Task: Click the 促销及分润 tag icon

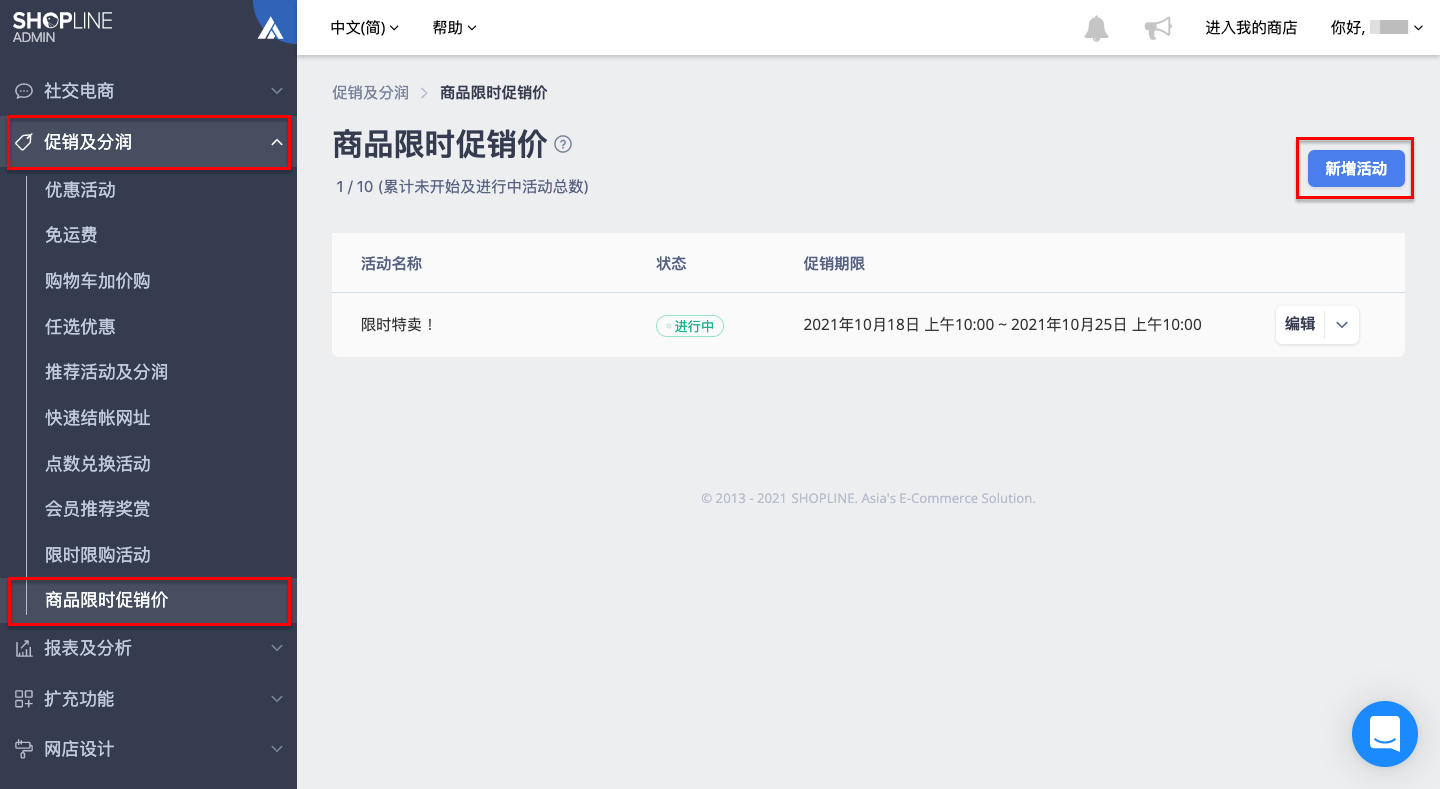Action: (x=24, y=142)
